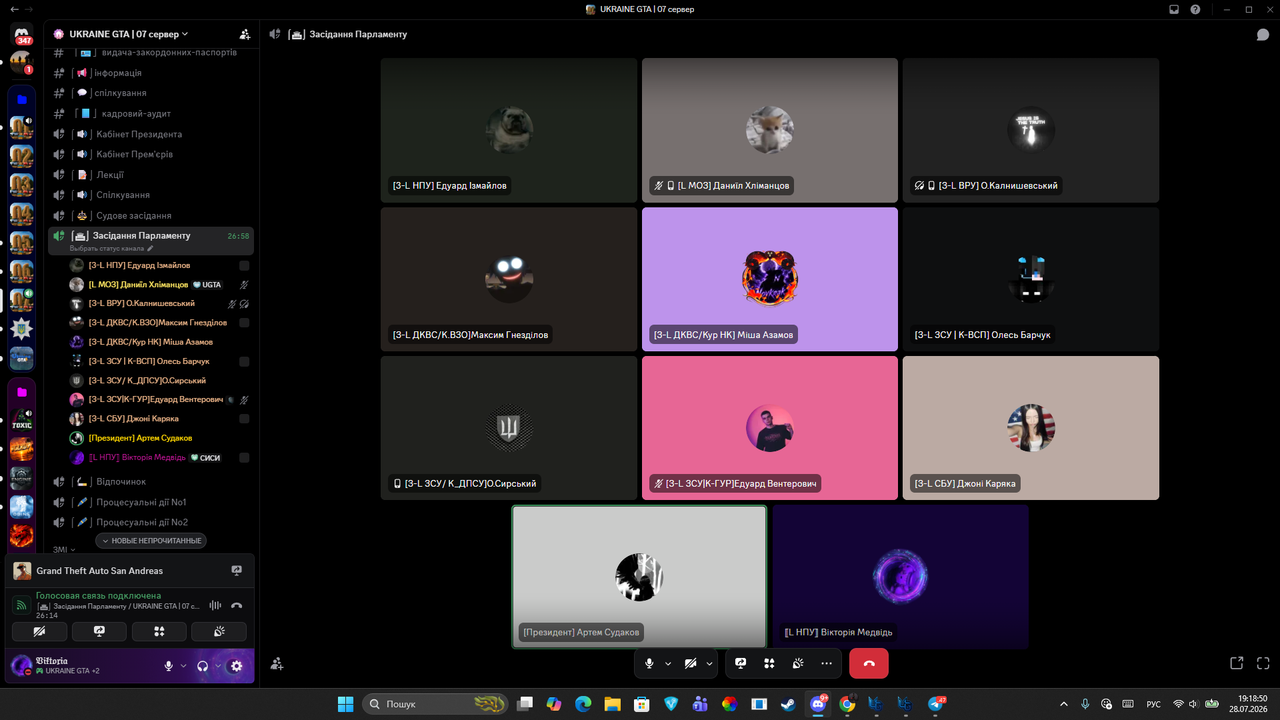Start an activity from bottom call controls
Viewport: 1280px width, 720px height.
tap(769, 663)
